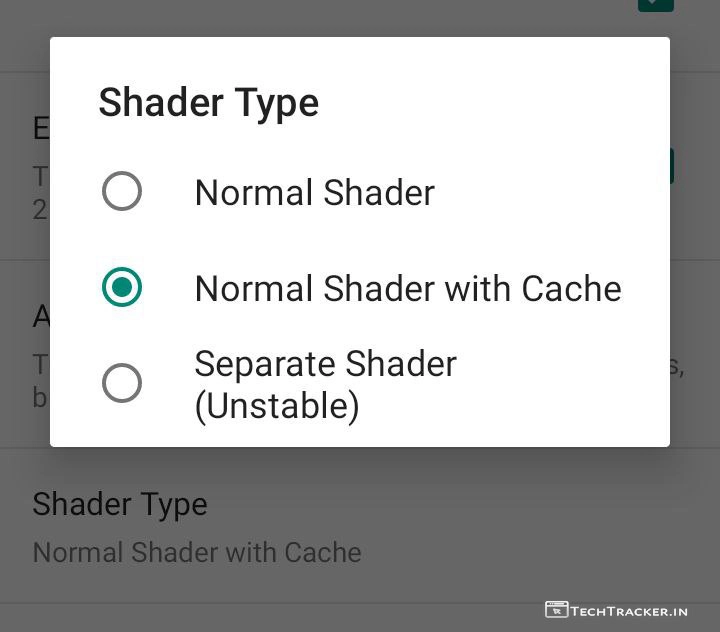Click the dimmed description letter "b" left of the dialog
720x632 pixels.
(x=40, y=397)
